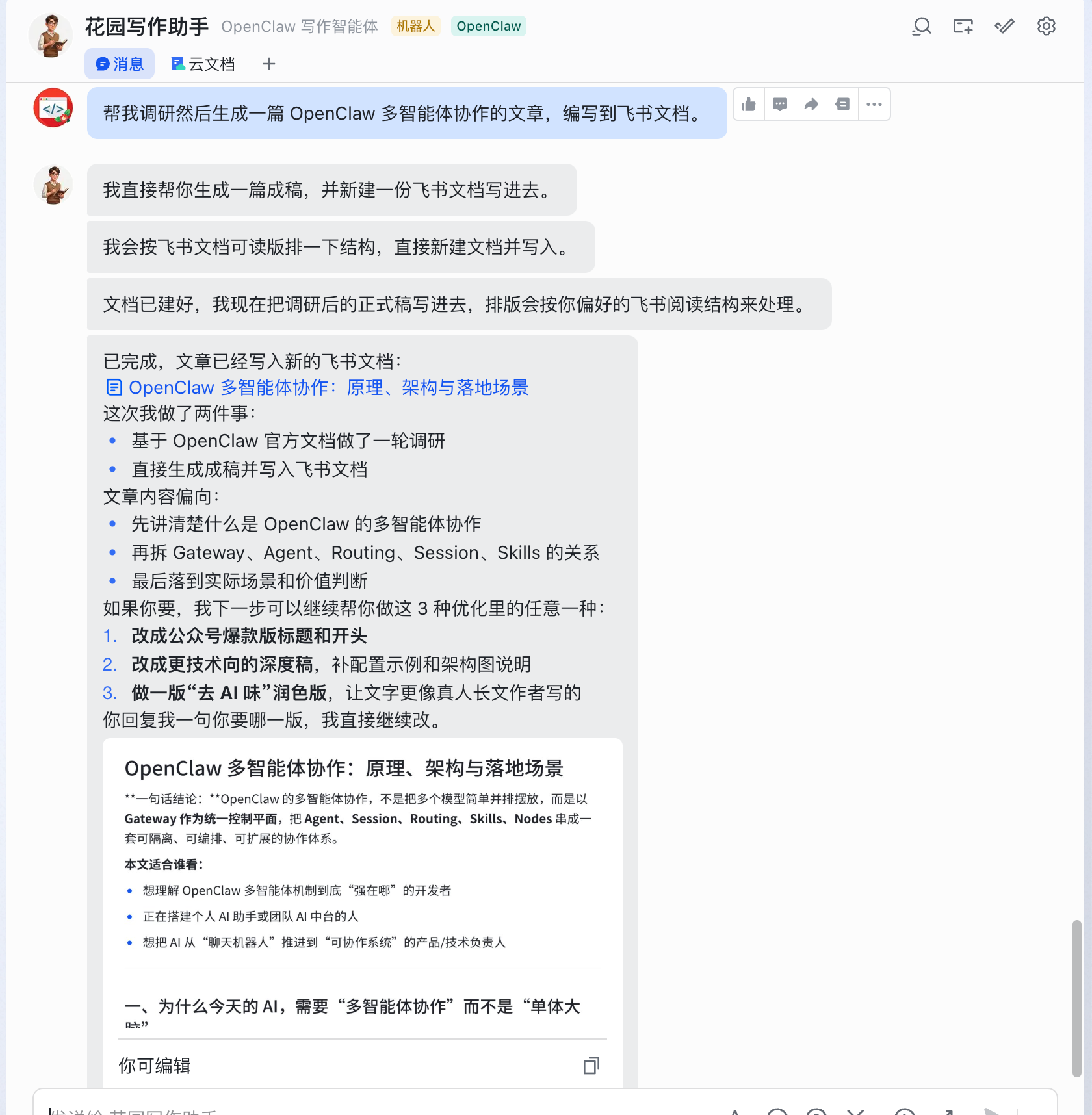Screen dimensions: 1092x1115
Task: Open more message actions ellipsis
Action: (x=874, y=104)
